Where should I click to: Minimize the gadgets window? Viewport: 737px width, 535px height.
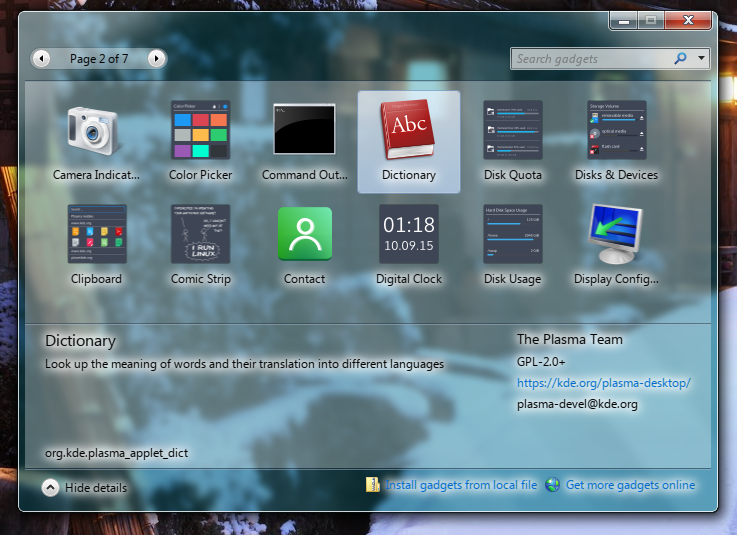624,21
